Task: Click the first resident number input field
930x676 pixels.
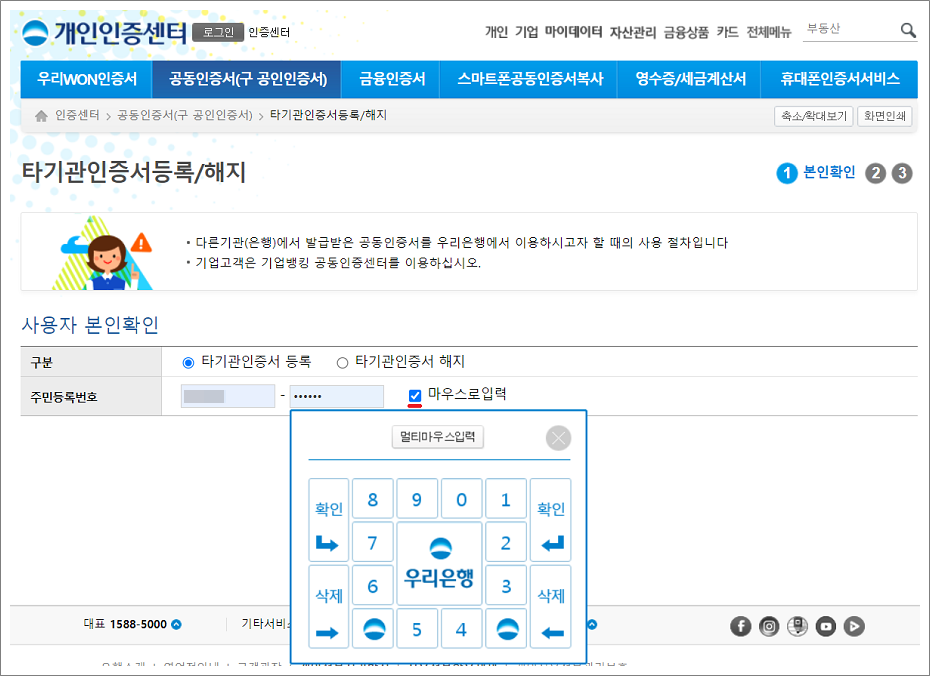Action: click(x=228, y=396)
